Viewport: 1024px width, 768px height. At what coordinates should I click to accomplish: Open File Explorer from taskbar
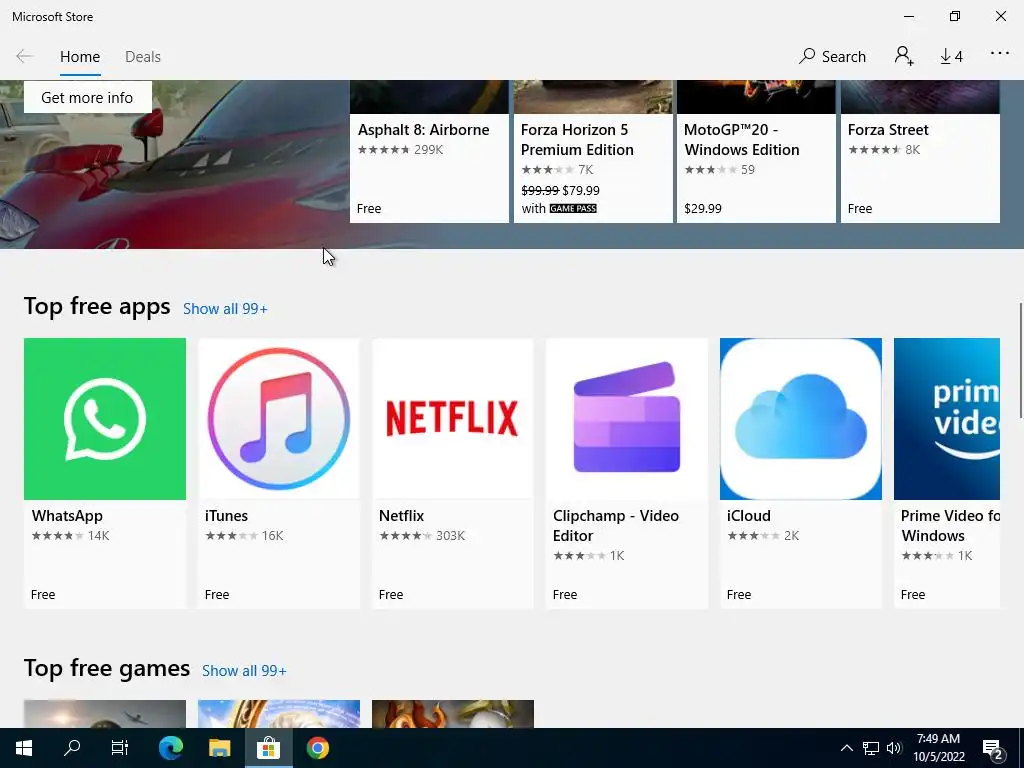(x=220, y=748)
